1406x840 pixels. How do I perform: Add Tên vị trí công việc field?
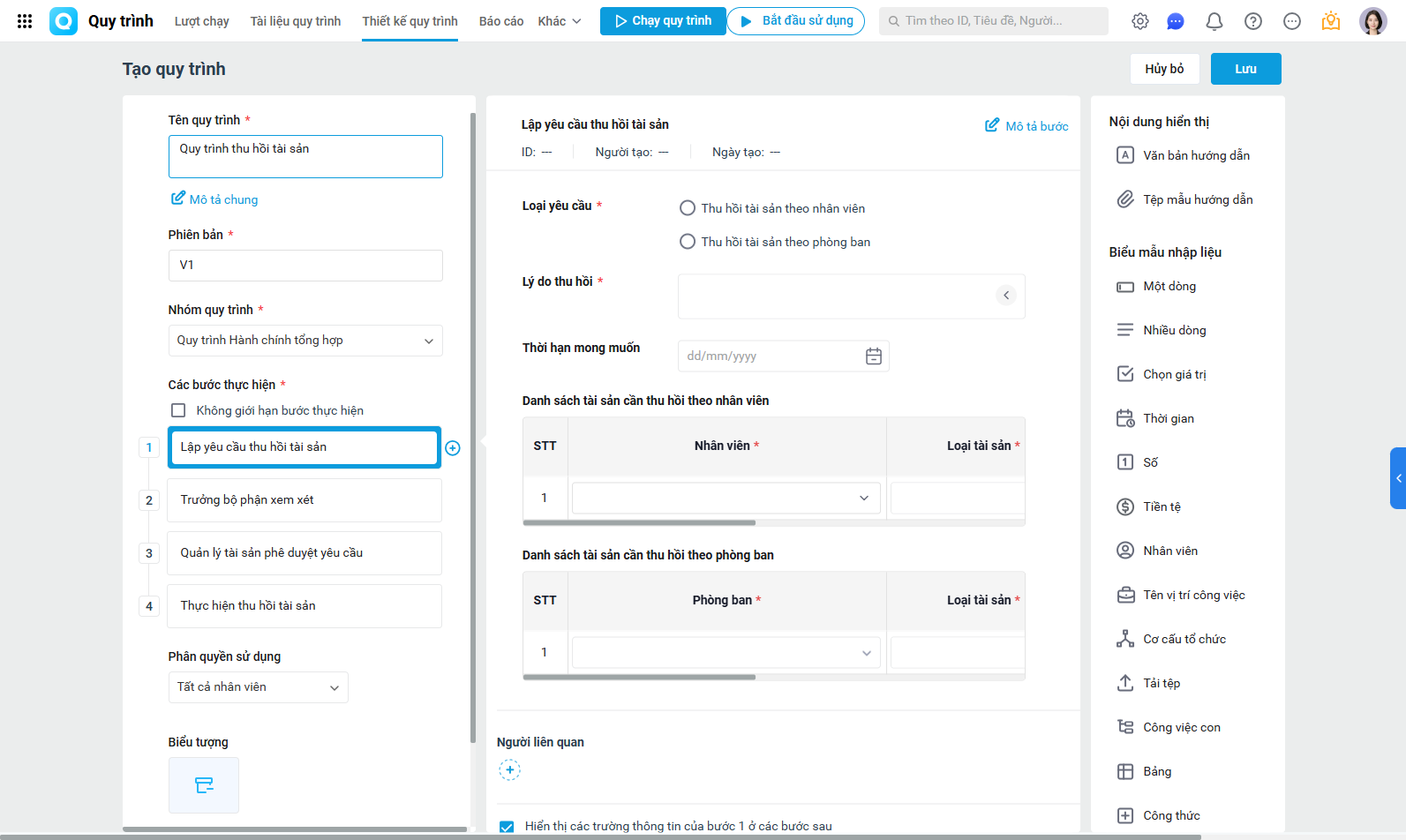(1183, 595)
